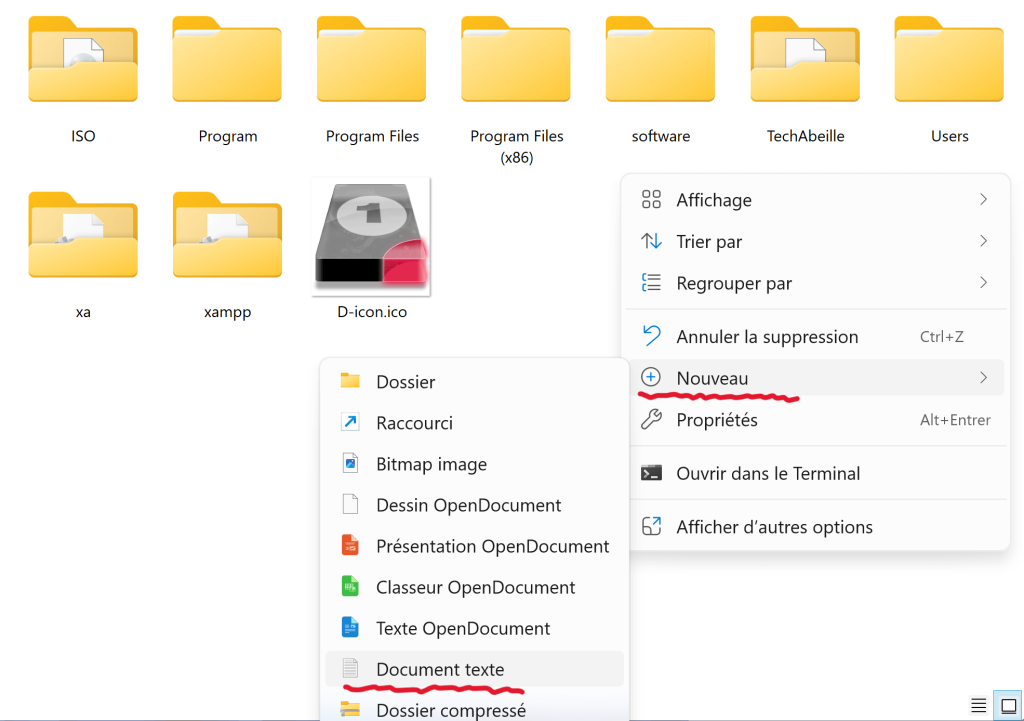Select the Users folder icon
Viewport: 1024px width, 721px height.
[949, 60]
